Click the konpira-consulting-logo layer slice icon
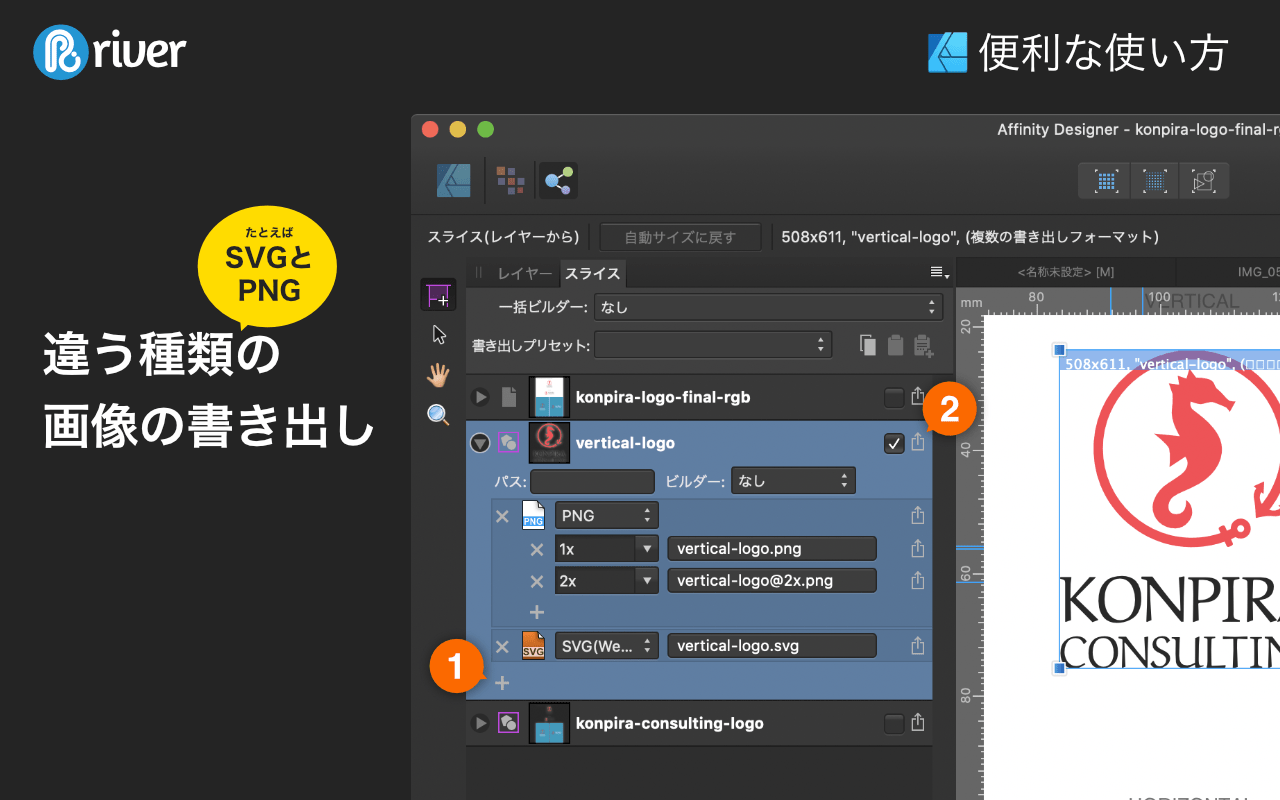This screenshot has height=800, width=1280. pyautogui.click(x=508, y=722)
